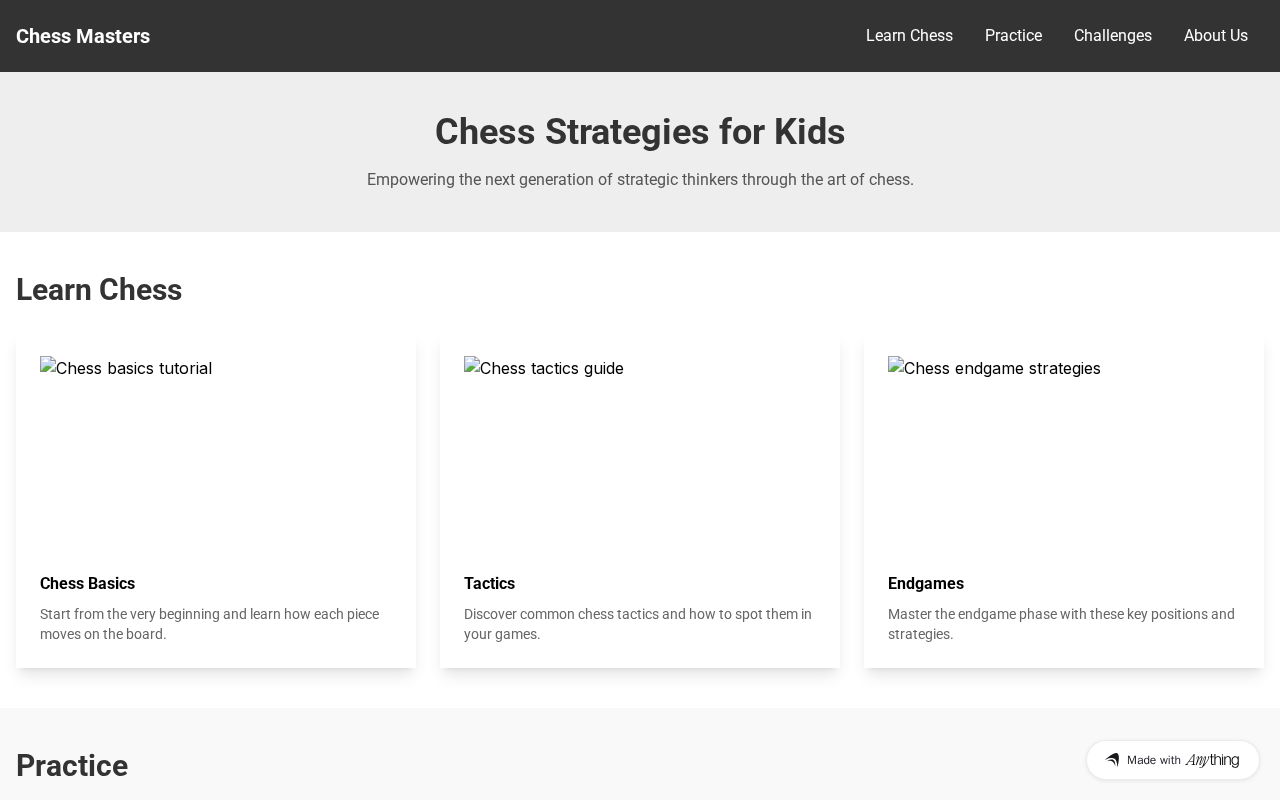Click the Chess Strategies for Kids heading
The height and width of the screenshot is (800, 1280).
[x=640, y=132]
